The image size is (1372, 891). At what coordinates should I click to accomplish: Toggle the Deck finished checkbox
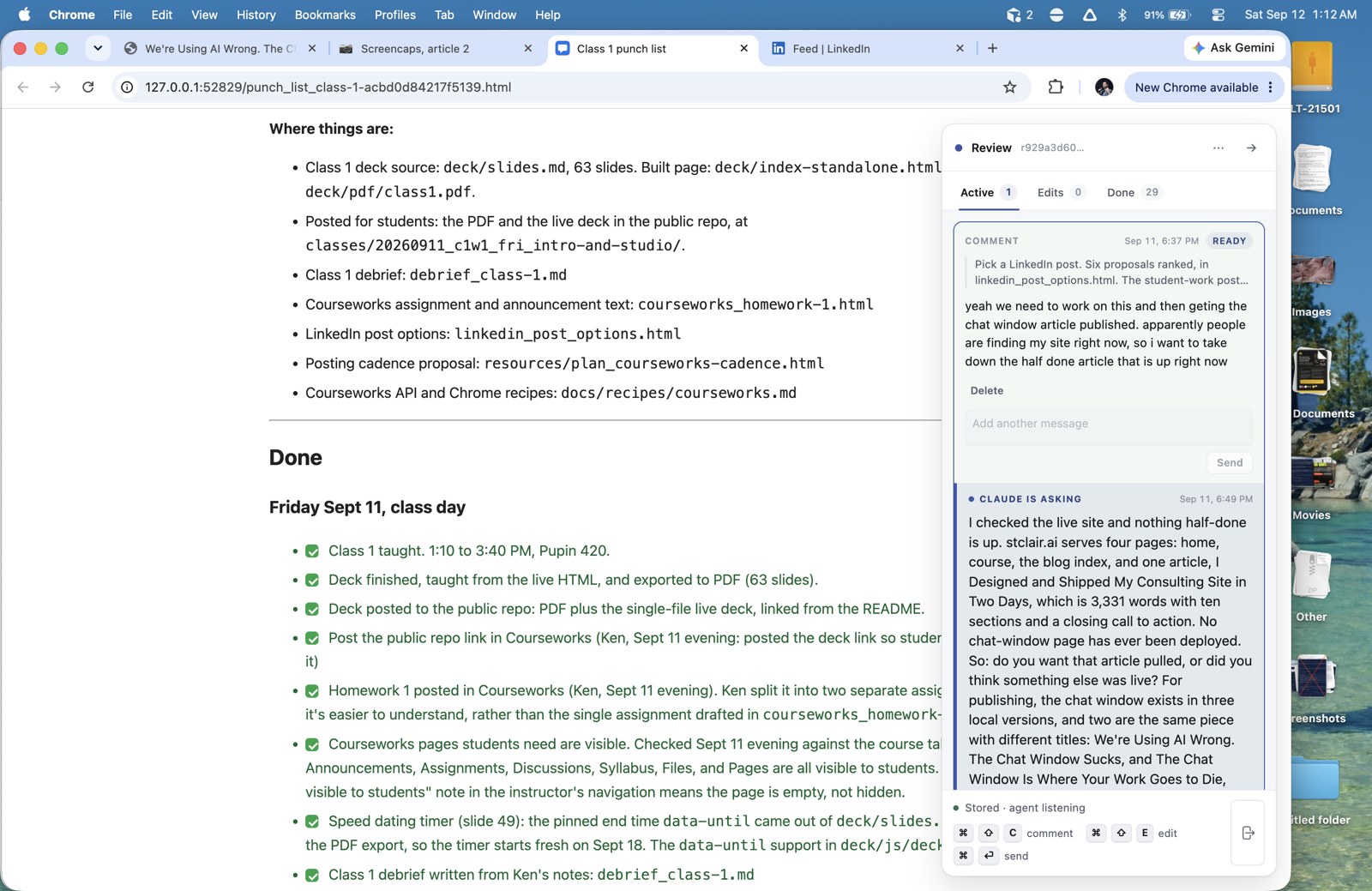(x=312, y=581)
